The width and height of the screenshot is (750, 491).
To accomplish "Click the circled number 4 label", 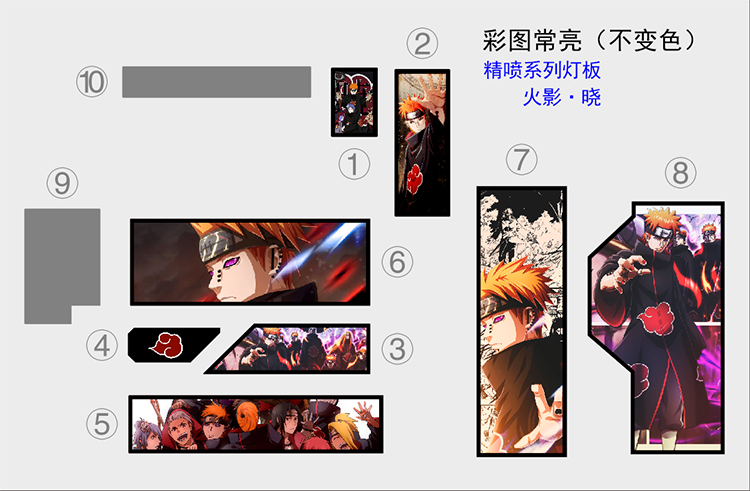I will pyautogui.click(x=102, y=346).
